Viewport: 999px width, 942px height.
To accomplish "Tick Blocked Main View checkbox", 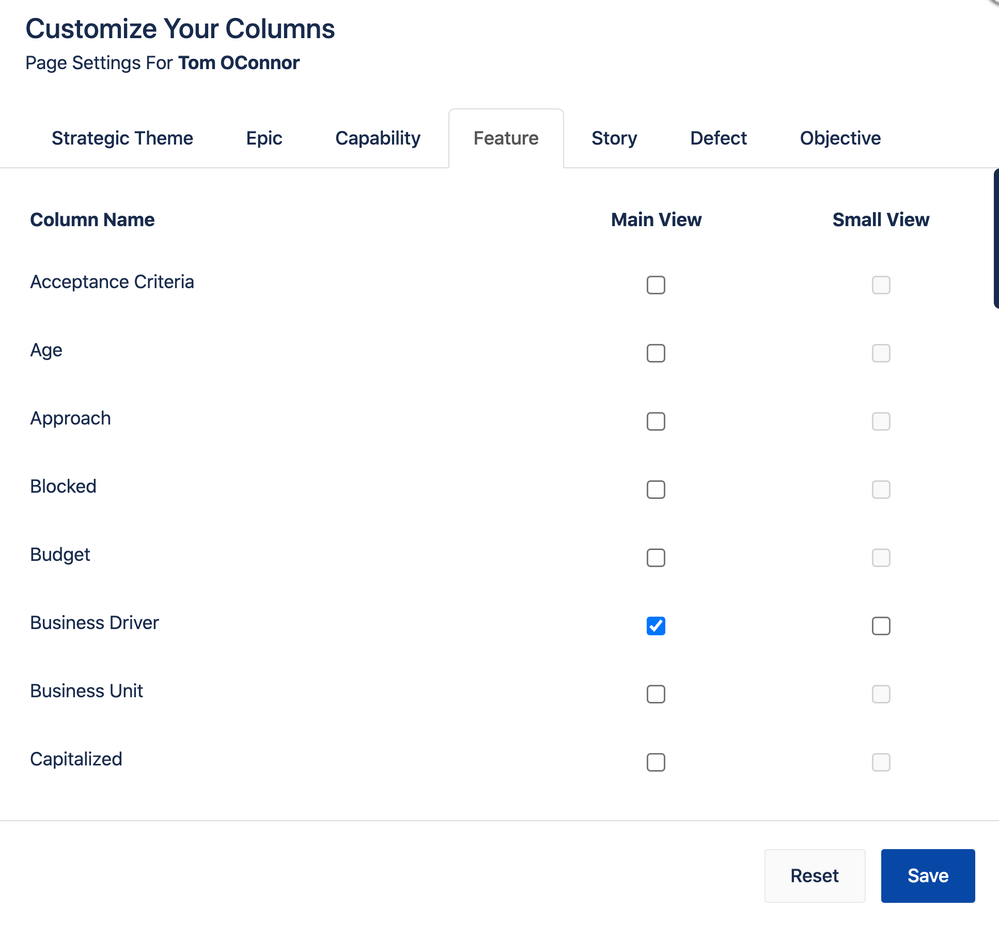I will click(656, 489).
